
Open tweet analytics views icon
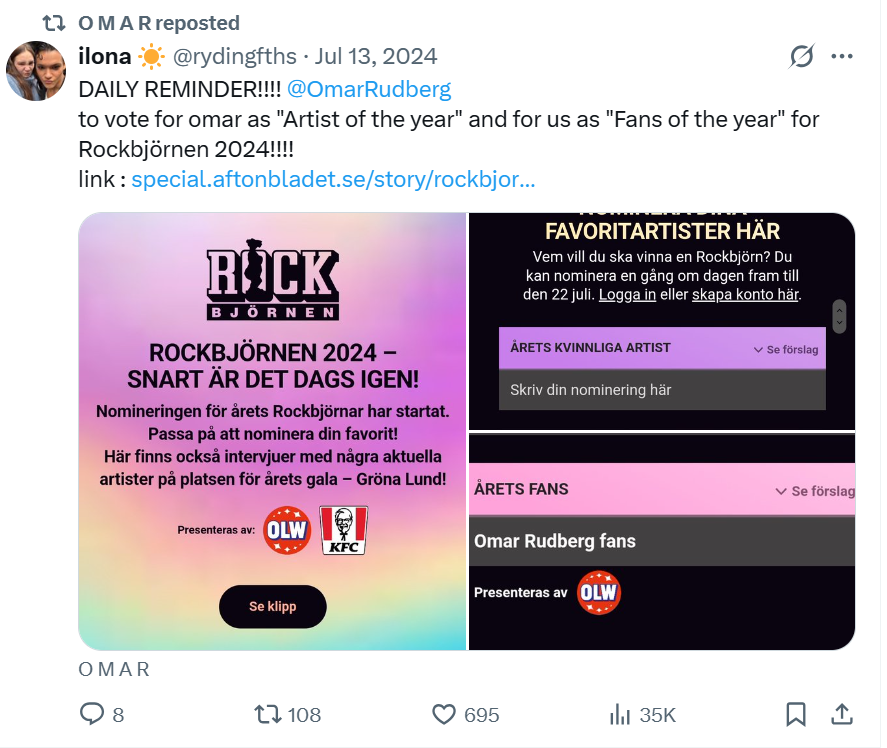click(x=620, y=714)
